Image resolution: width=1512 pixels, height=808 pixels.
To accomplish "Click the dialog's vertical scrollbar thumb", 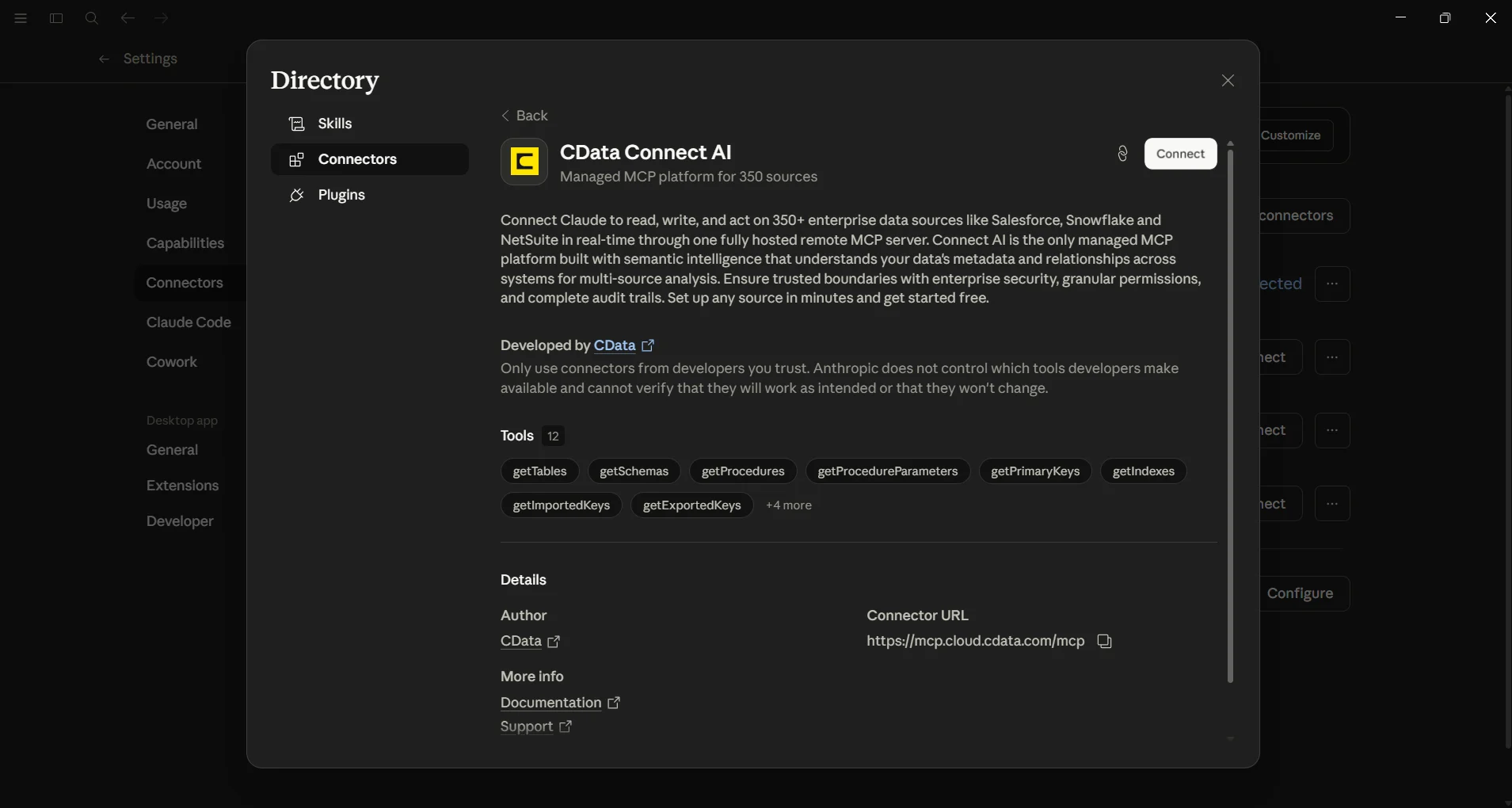I will click(x=1230, y=415).
